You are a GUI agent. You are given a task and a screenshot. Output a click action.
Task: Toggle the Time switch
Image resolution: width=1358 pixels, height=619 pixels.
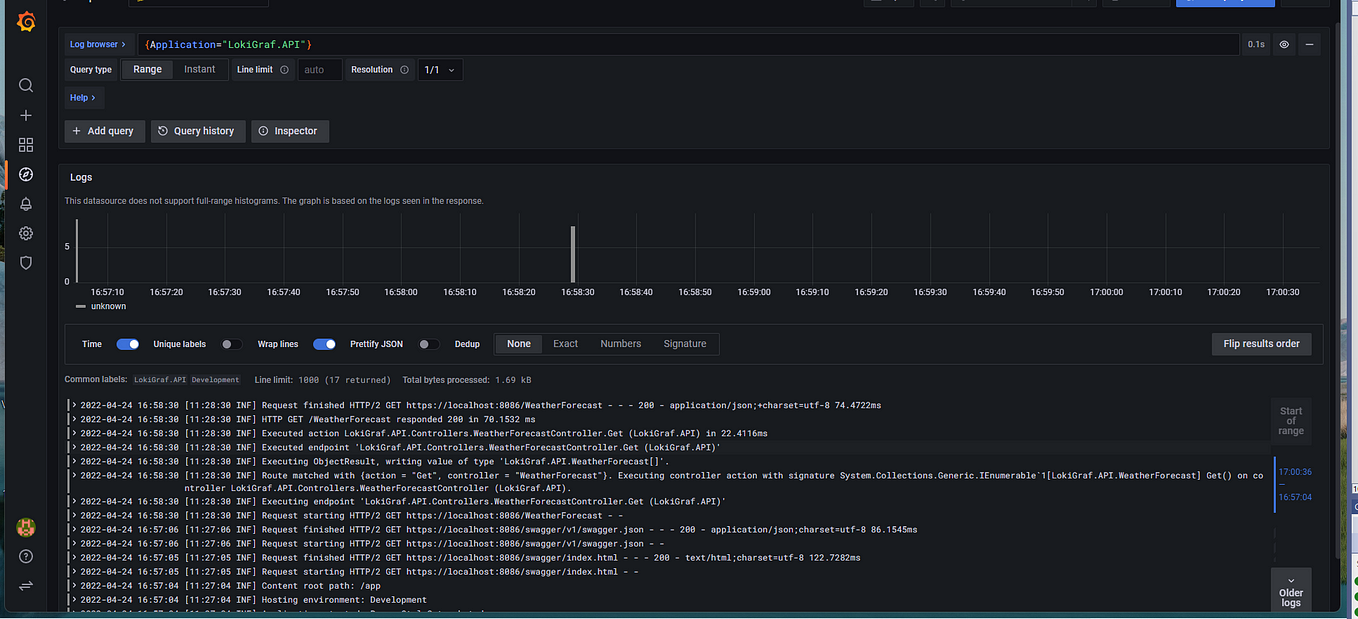128,344
